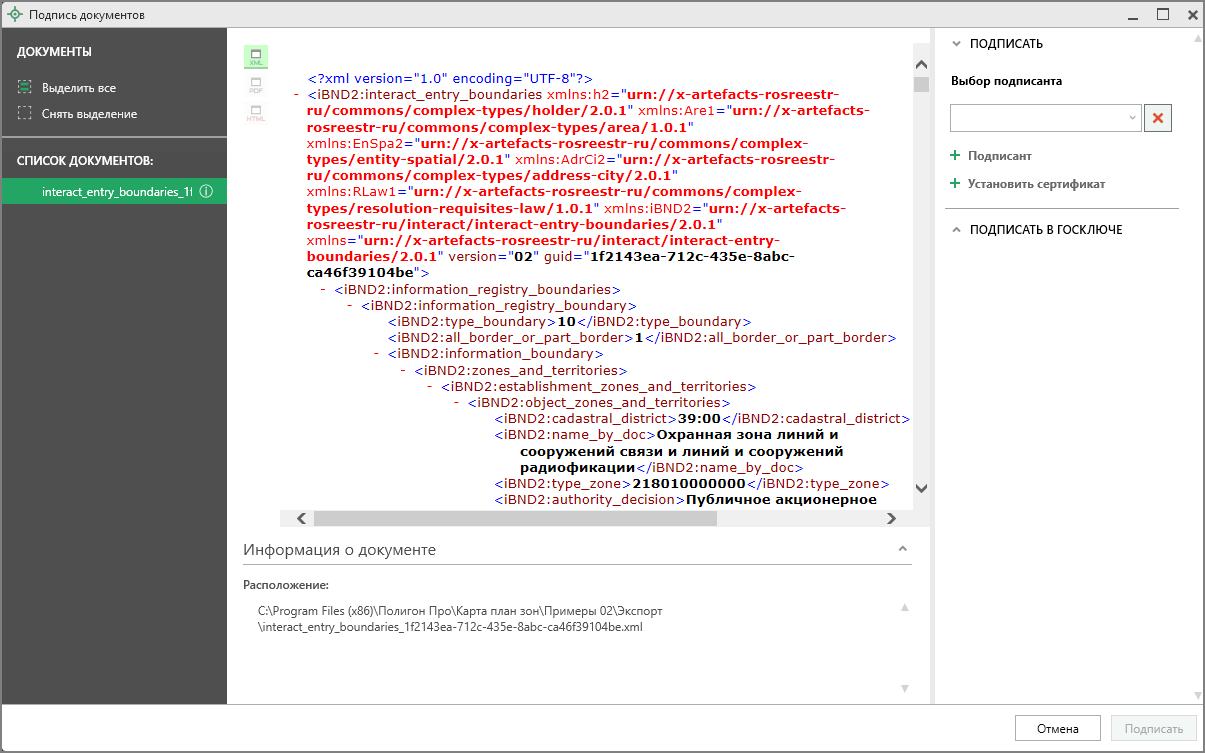The width and height of the screenshot is (1205, 753).
Task: Switch to HTML view icon
Action: tap(256, 112)
